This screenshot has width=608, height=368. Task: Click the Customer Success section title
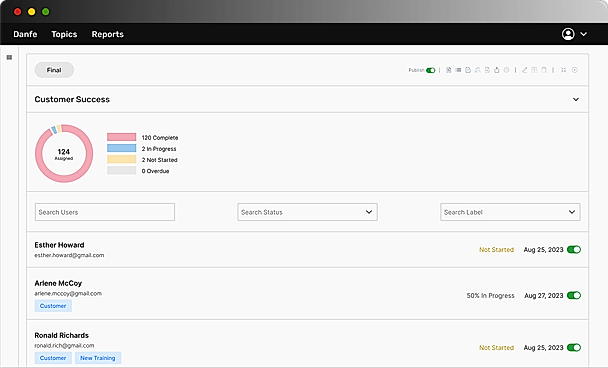pyautogui.click(x=72, y=99)
